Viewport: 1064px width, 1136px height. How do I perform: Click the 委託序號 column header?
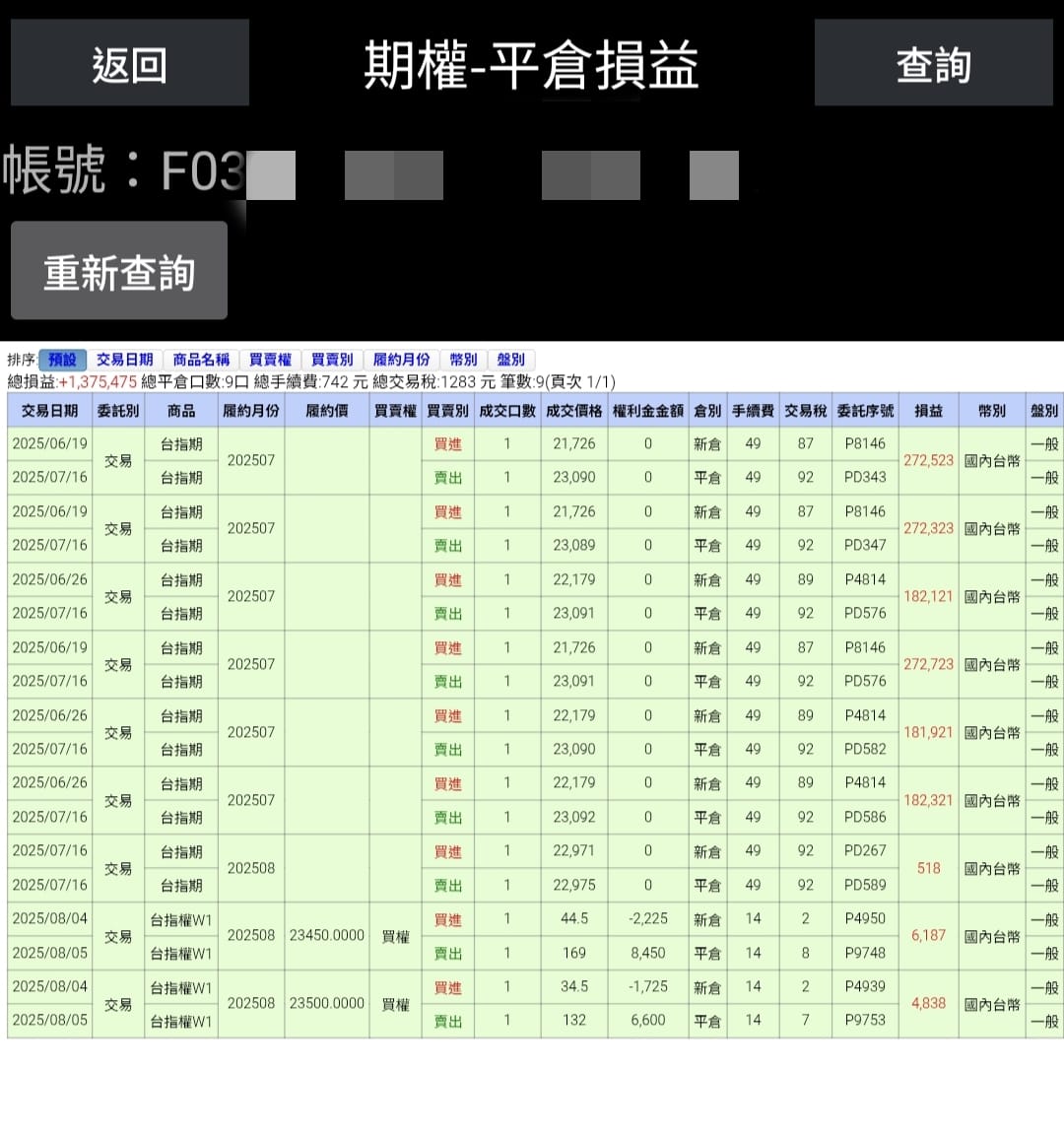(x=866, y=411)
